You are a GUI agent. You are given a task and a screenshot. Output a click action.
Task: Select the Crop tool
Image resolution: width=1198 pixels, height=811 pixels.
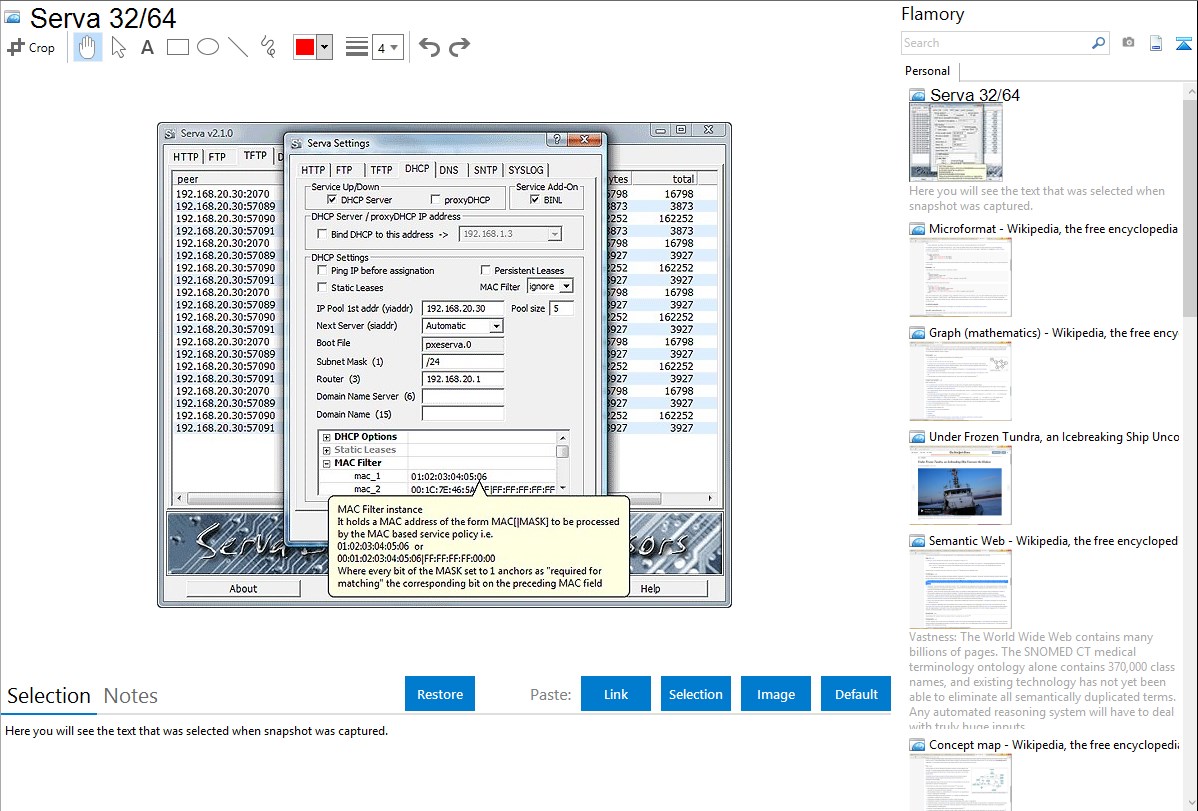click(x=31, y=47)
